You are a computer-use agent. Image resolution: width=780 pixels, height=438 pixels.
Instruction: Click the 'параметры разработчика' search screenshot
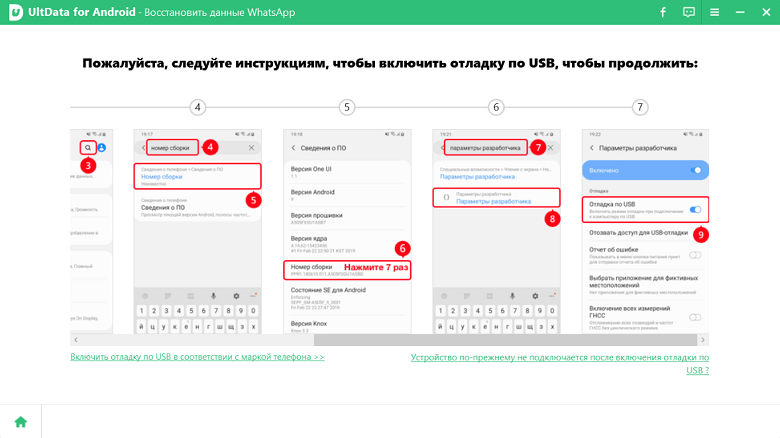[496, 231]
